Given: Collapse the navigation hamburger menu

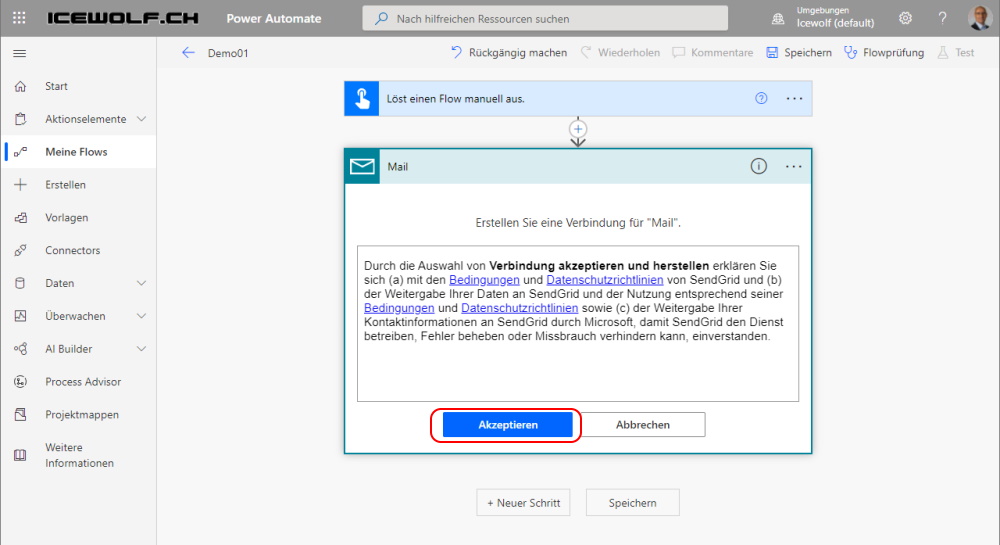Looking at the screenshot, I should pyautogui.click(x=20, y=54).
